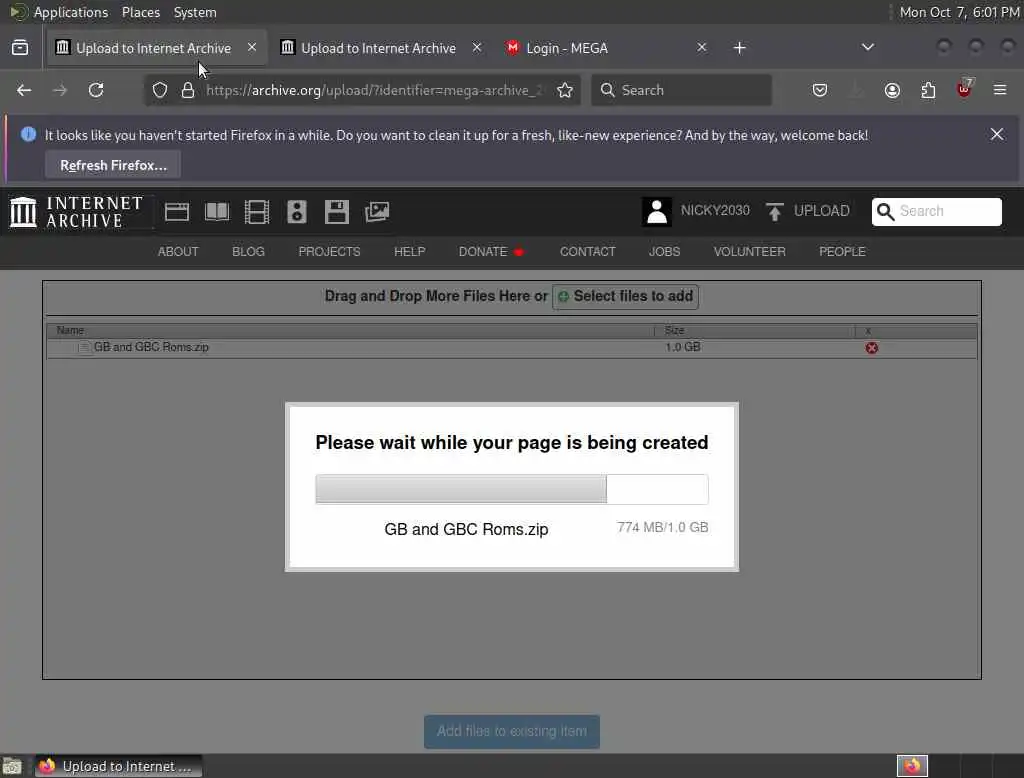Open the Places menu
This screenshot has width=1024, height=778.
[140, 12]
